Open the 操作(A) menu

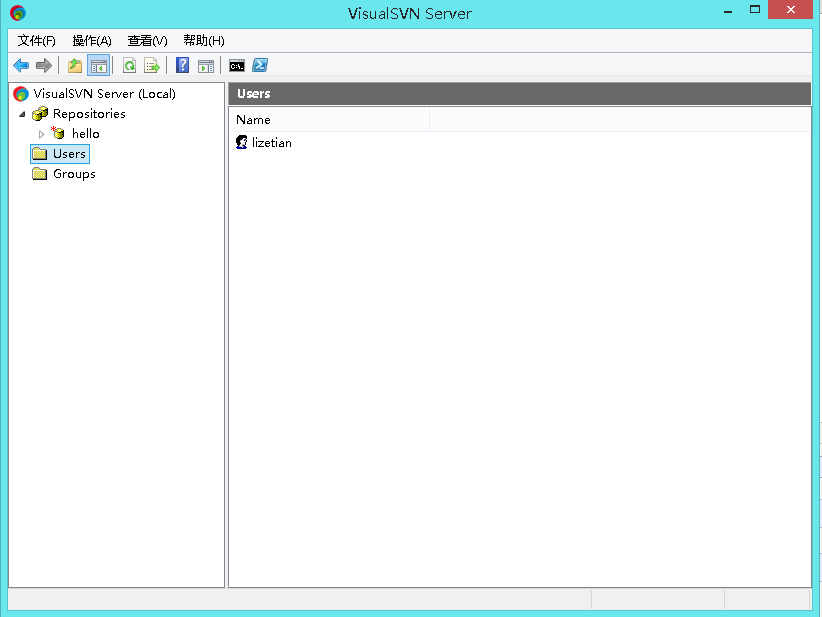92,40
